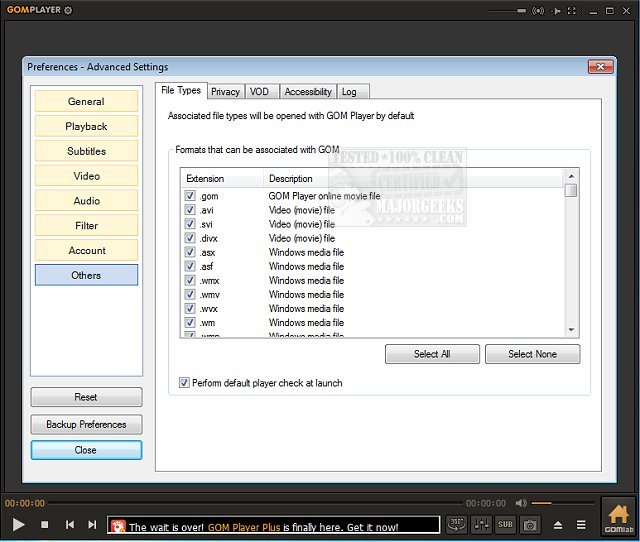
Task: Start playback with the play button
Action: pyautogui.click(x=18, y=525)
